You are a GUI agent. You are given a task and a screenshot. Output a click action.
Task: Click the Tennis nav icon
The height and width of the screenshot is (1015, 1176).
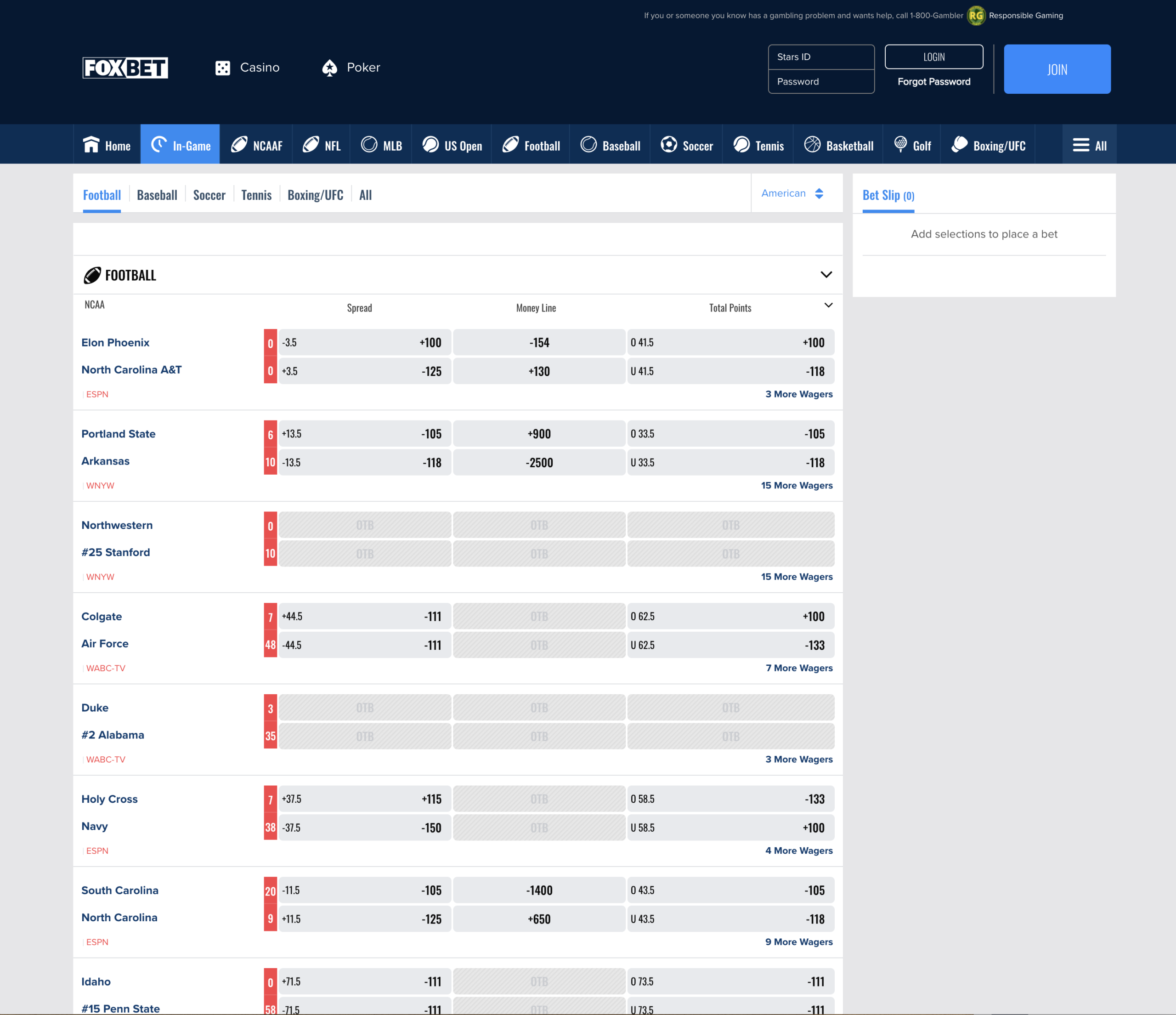click(x=741, y=145)
